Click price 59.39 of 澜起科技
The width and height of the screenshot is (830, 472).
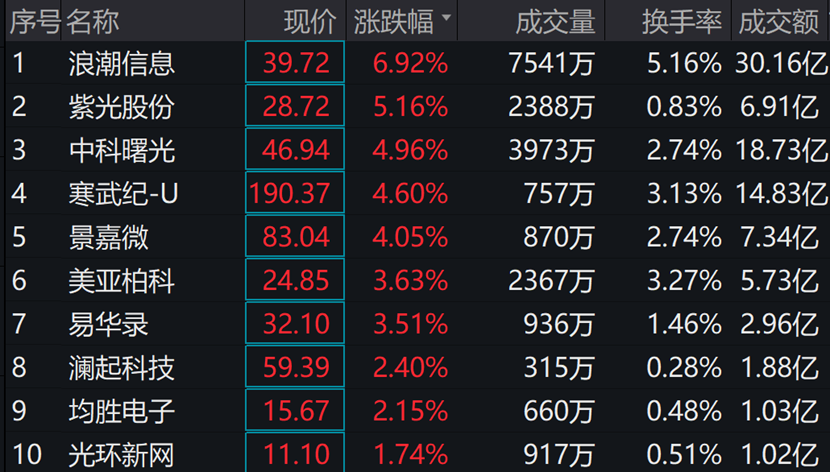click(296, 367)
